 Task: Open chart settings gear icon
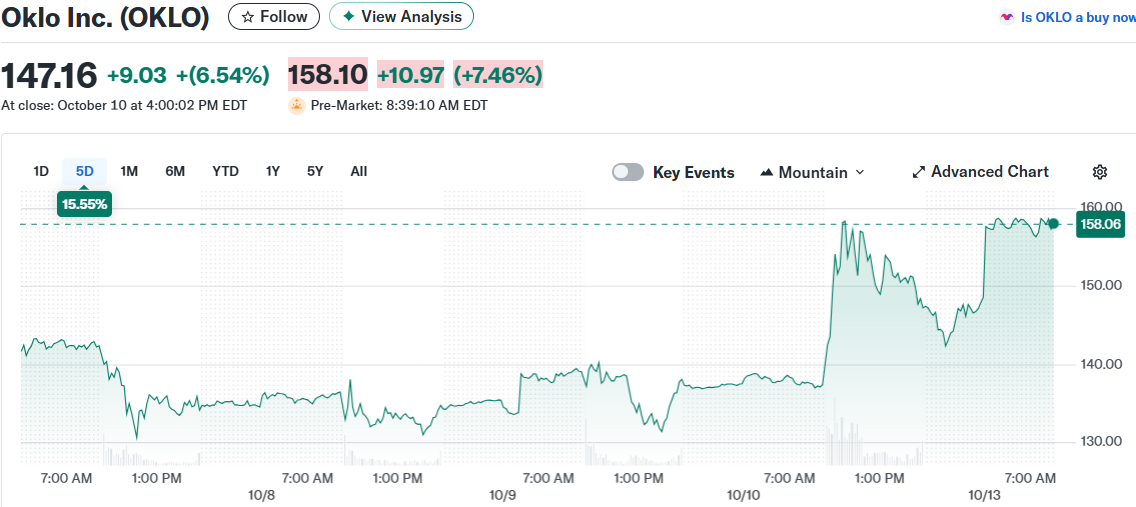[1100, 172]
